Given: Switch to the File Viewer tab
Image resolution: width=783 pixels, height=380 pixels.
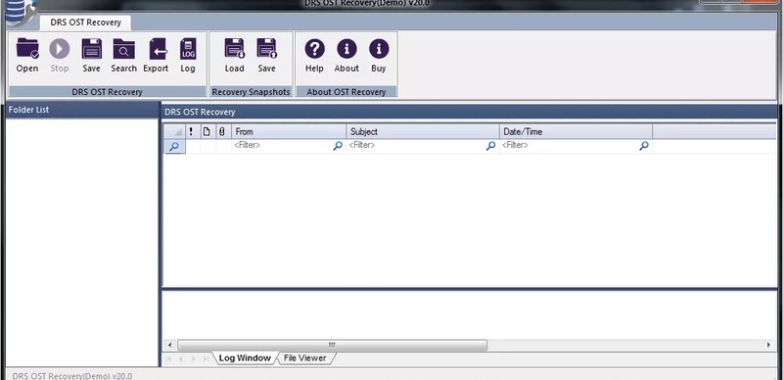Looking at the screenshot, I should 305,358.
